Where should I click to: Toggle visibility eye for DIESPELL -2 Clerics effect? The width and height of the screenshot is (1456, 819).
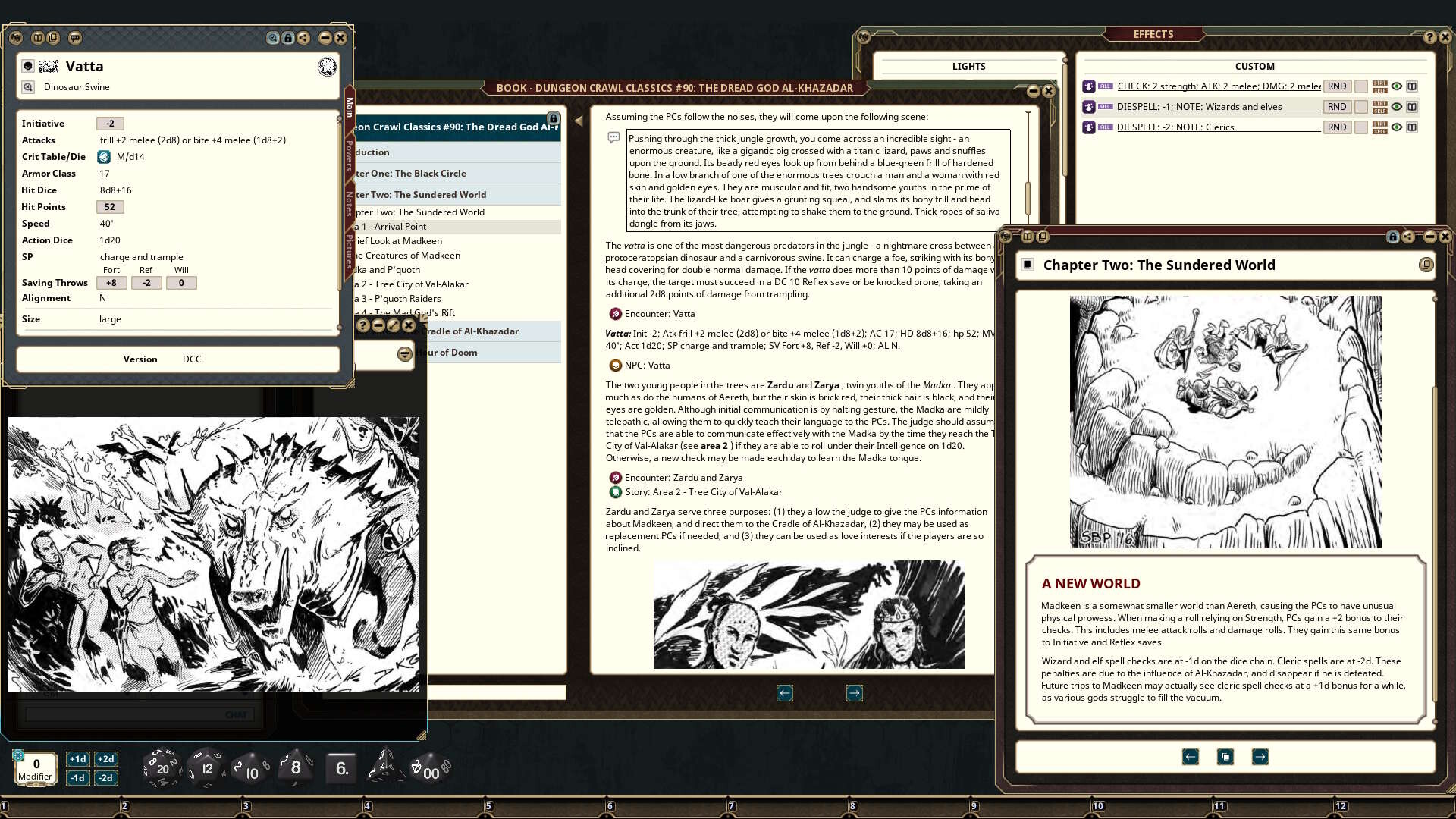point(1396,127)
